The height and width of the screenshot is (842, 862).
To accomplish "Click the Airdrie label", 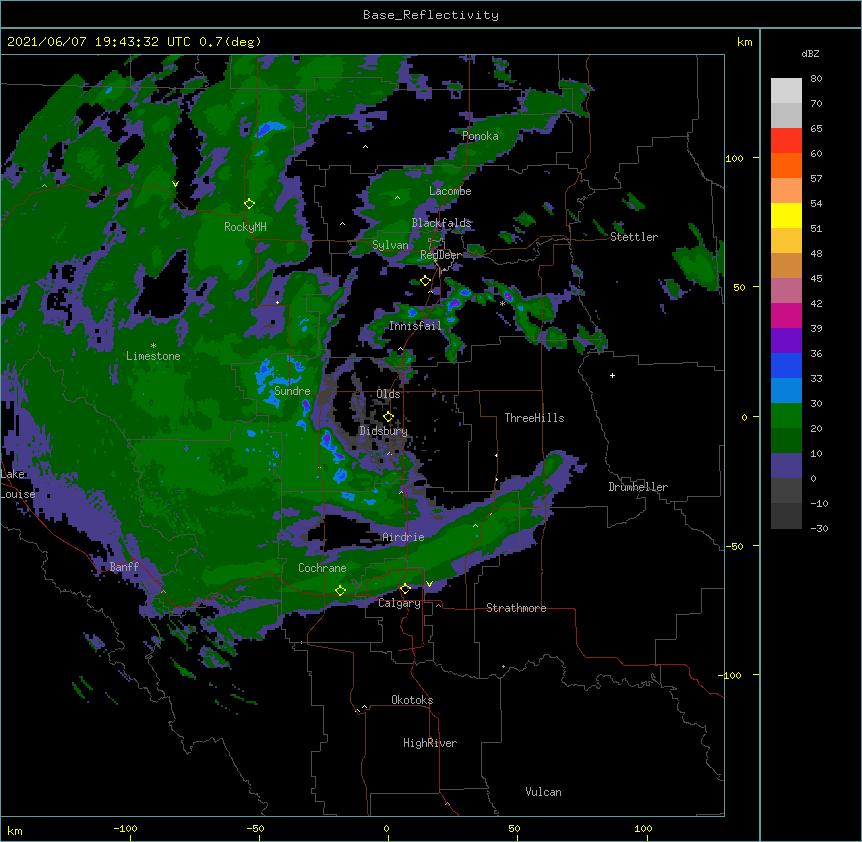I will pos(403,537).
